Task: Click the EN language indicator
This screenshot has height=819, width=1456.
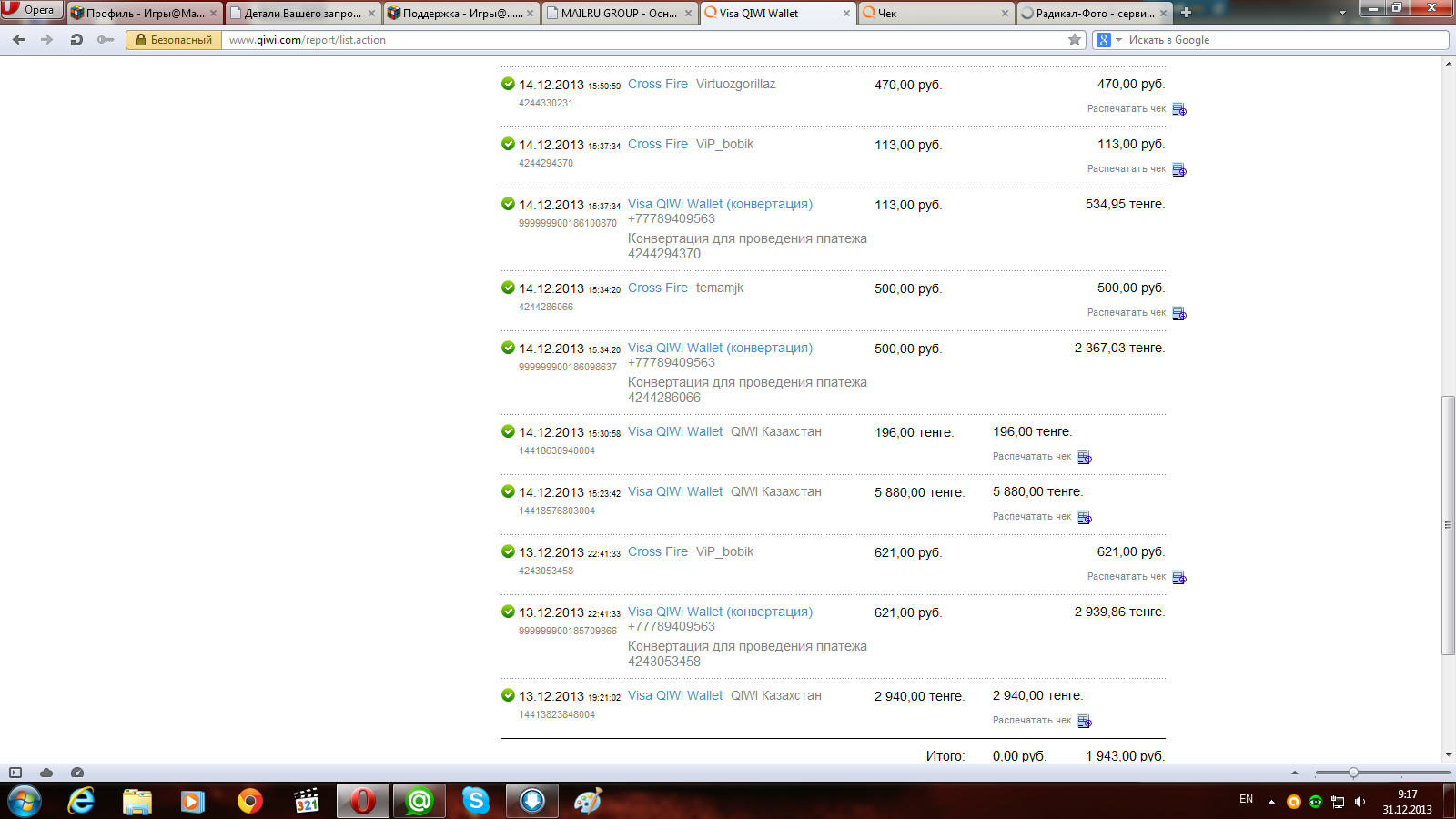Action: (x=1246, y=799)
